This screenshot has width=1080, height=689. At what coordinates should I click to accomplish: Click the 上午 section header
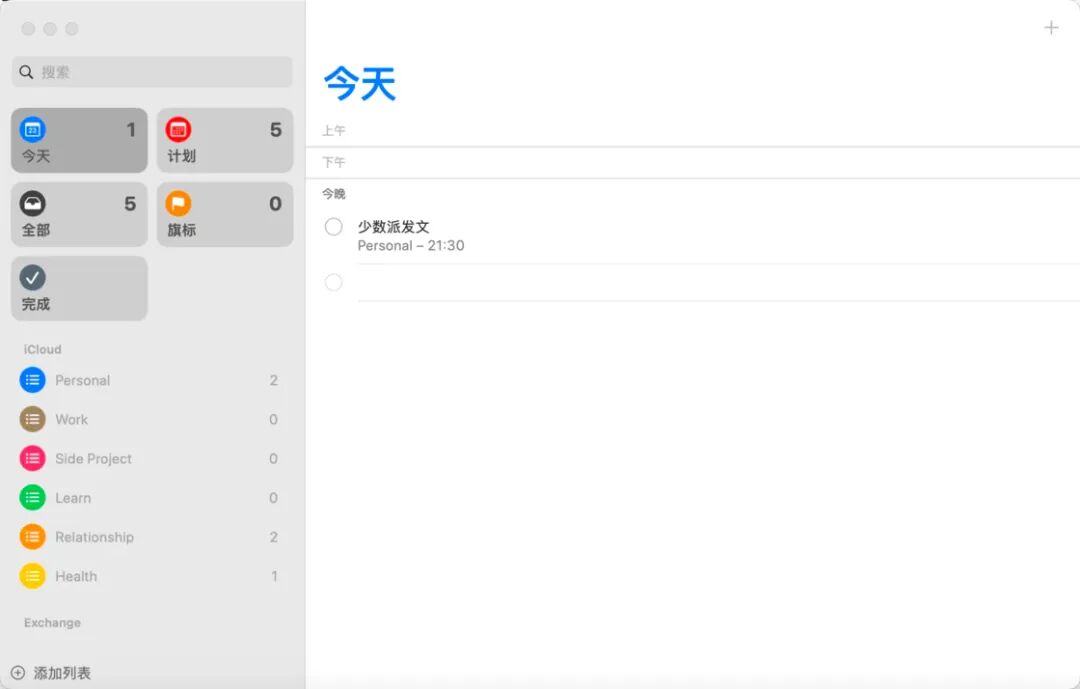(333, 130)
